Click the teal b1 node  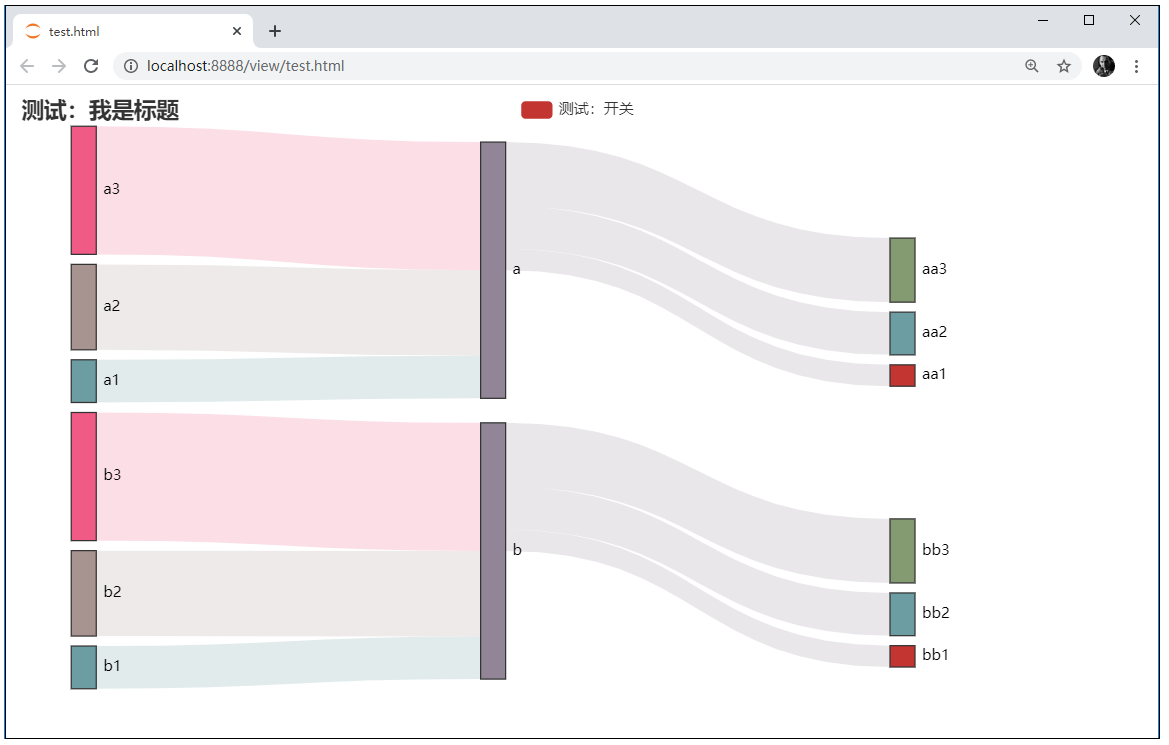[84, 667]
